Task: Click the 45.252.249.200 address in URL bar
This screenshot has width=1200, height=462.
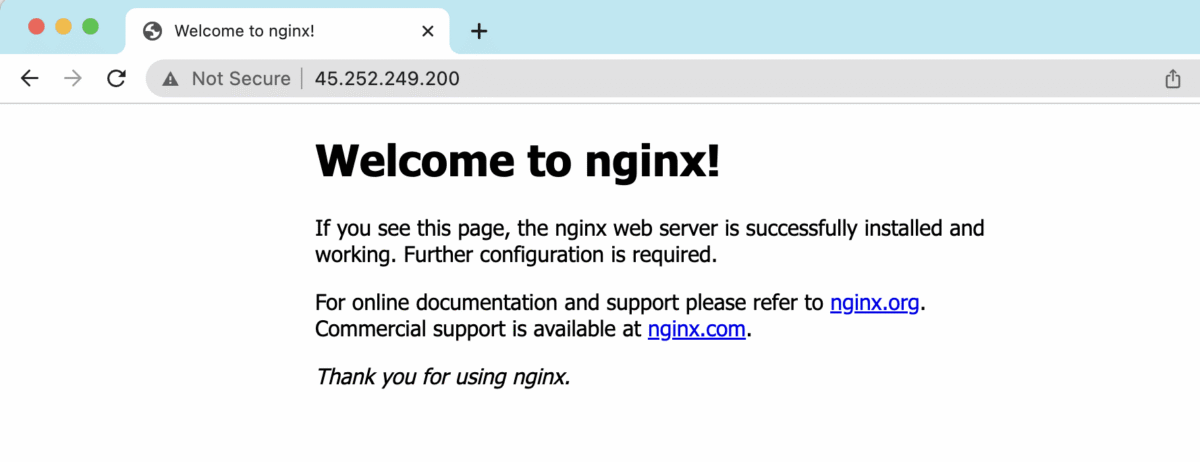Action: pos(387,79)
